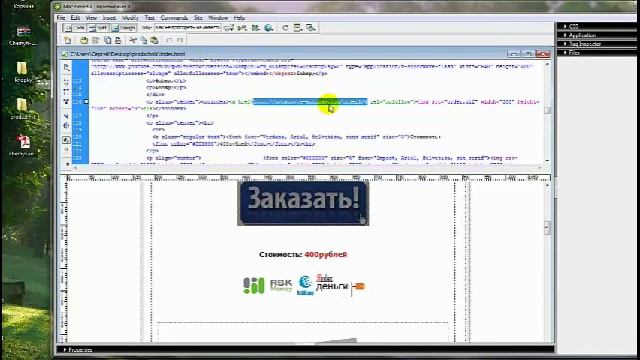Switch to Code view
The height and width of the screenshot is (360, 640).
76,28
